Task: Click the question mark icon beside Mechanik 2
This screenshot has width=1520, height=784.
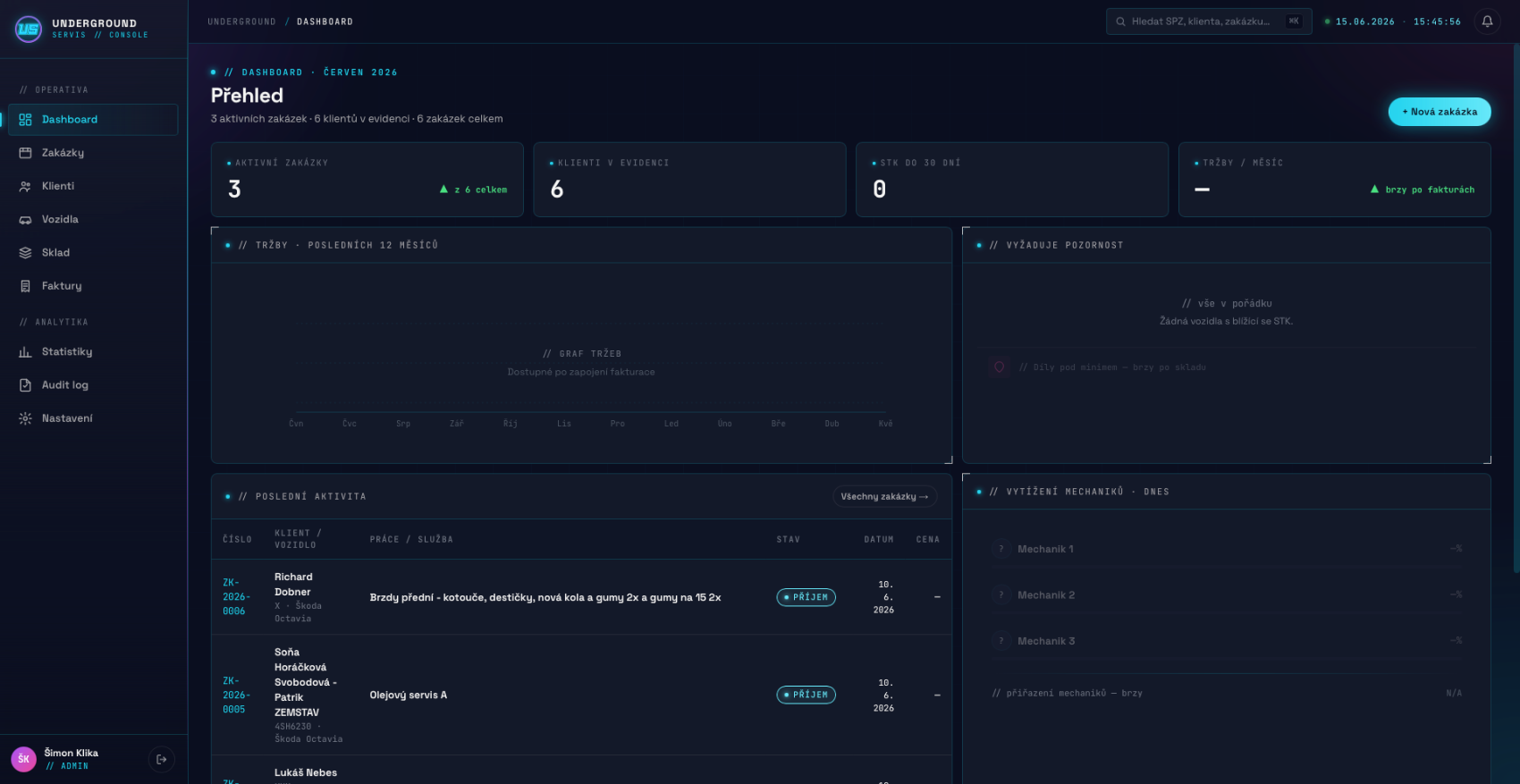Action: [1001, 594]
